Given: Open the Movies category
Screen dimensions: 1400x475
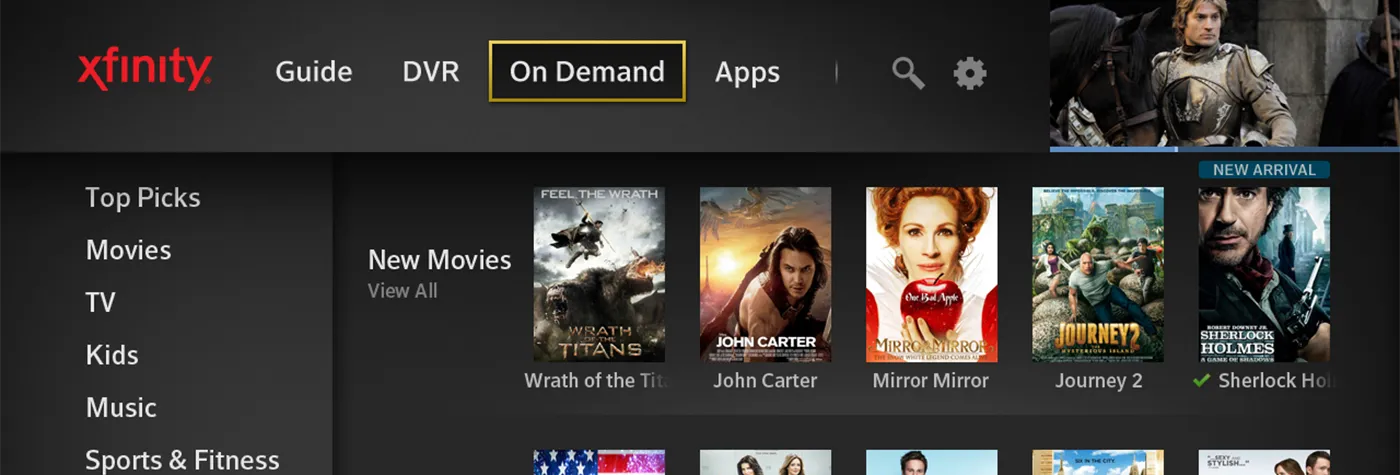Looking at the screenshot, I should 128,250.
